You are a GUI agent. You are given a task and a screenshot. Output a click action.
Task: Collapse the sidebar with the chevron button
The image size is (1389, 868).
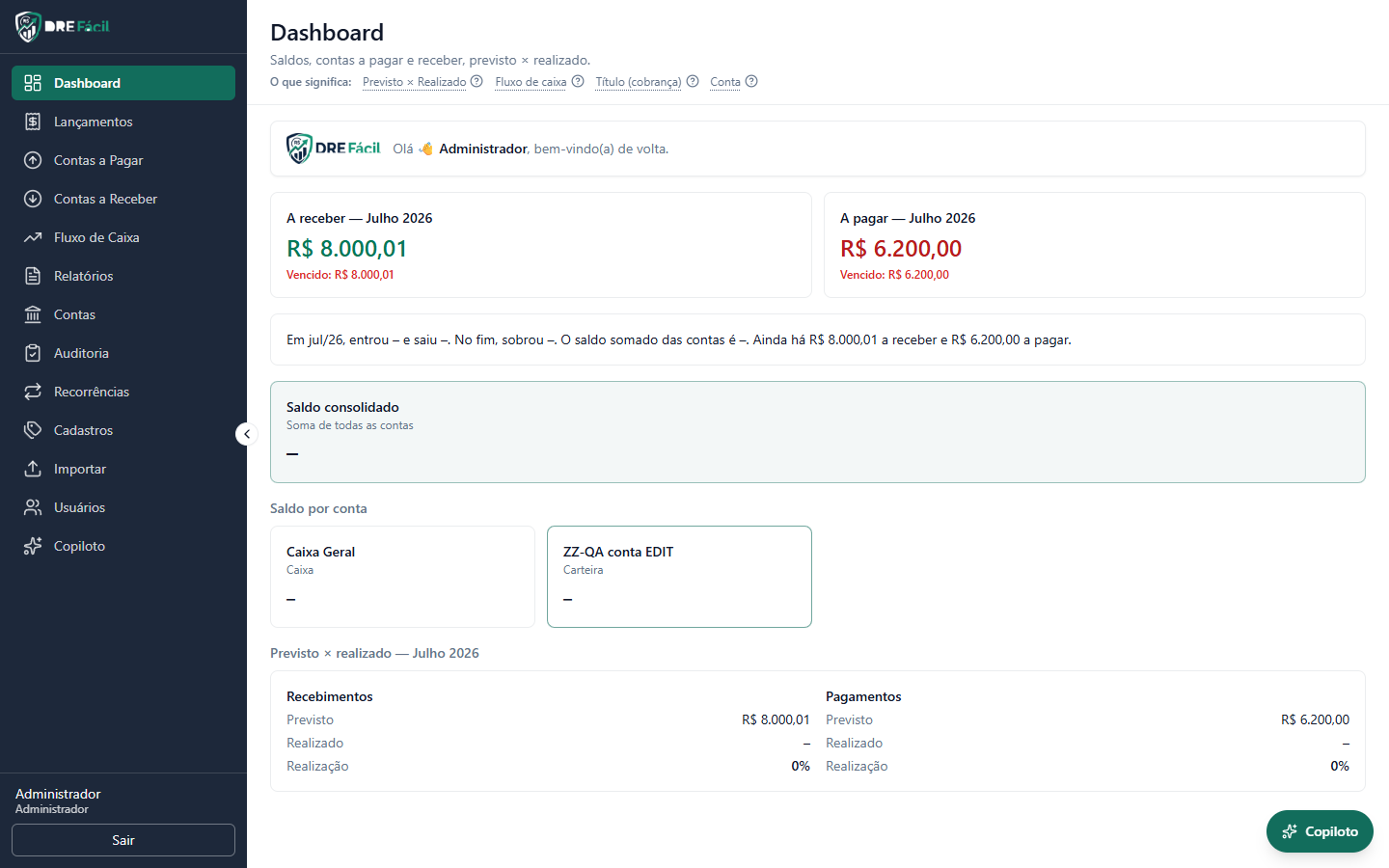(247, 434)
